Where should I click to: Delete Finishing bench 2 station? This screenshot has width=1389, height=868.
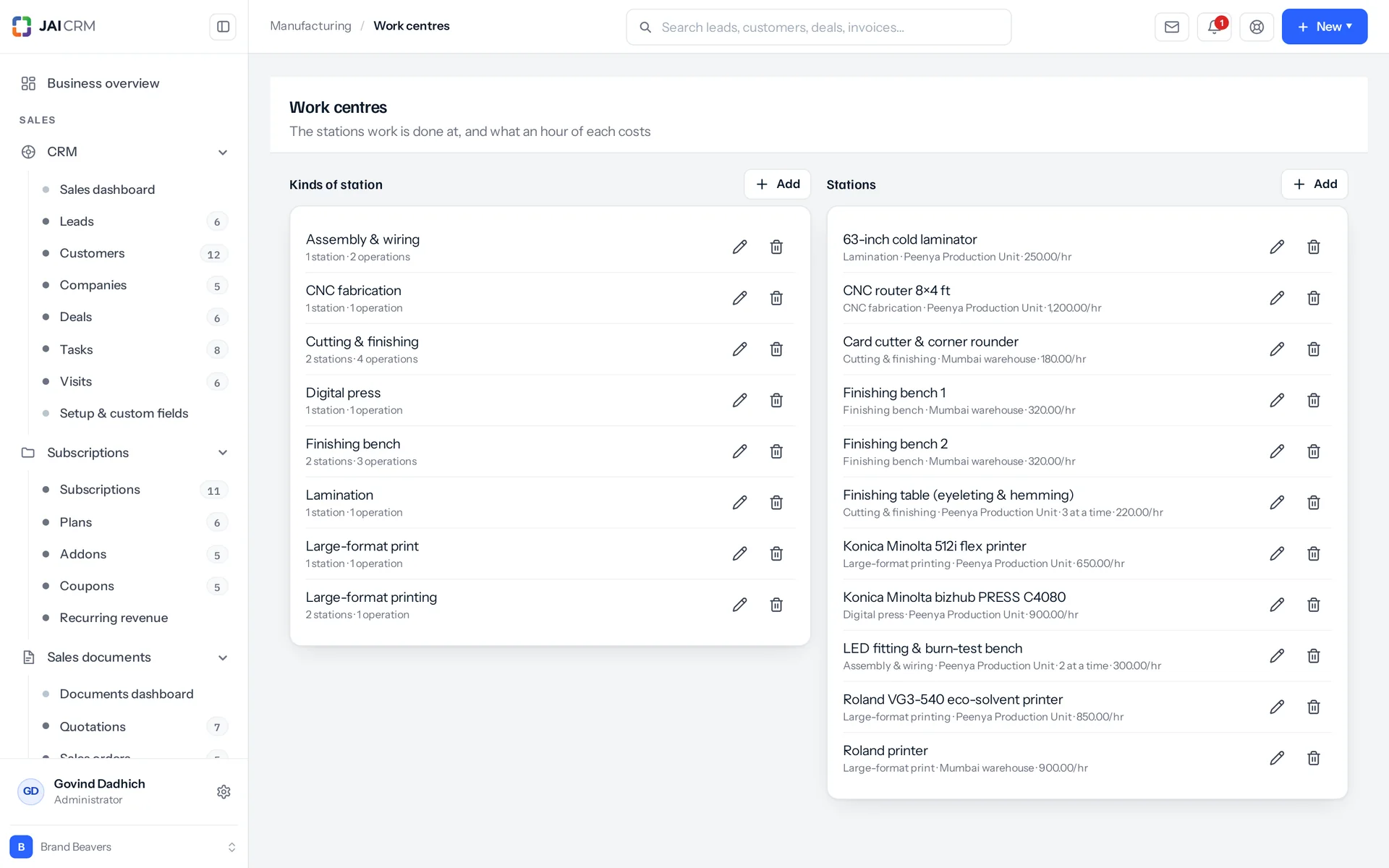coord(1314,451)
